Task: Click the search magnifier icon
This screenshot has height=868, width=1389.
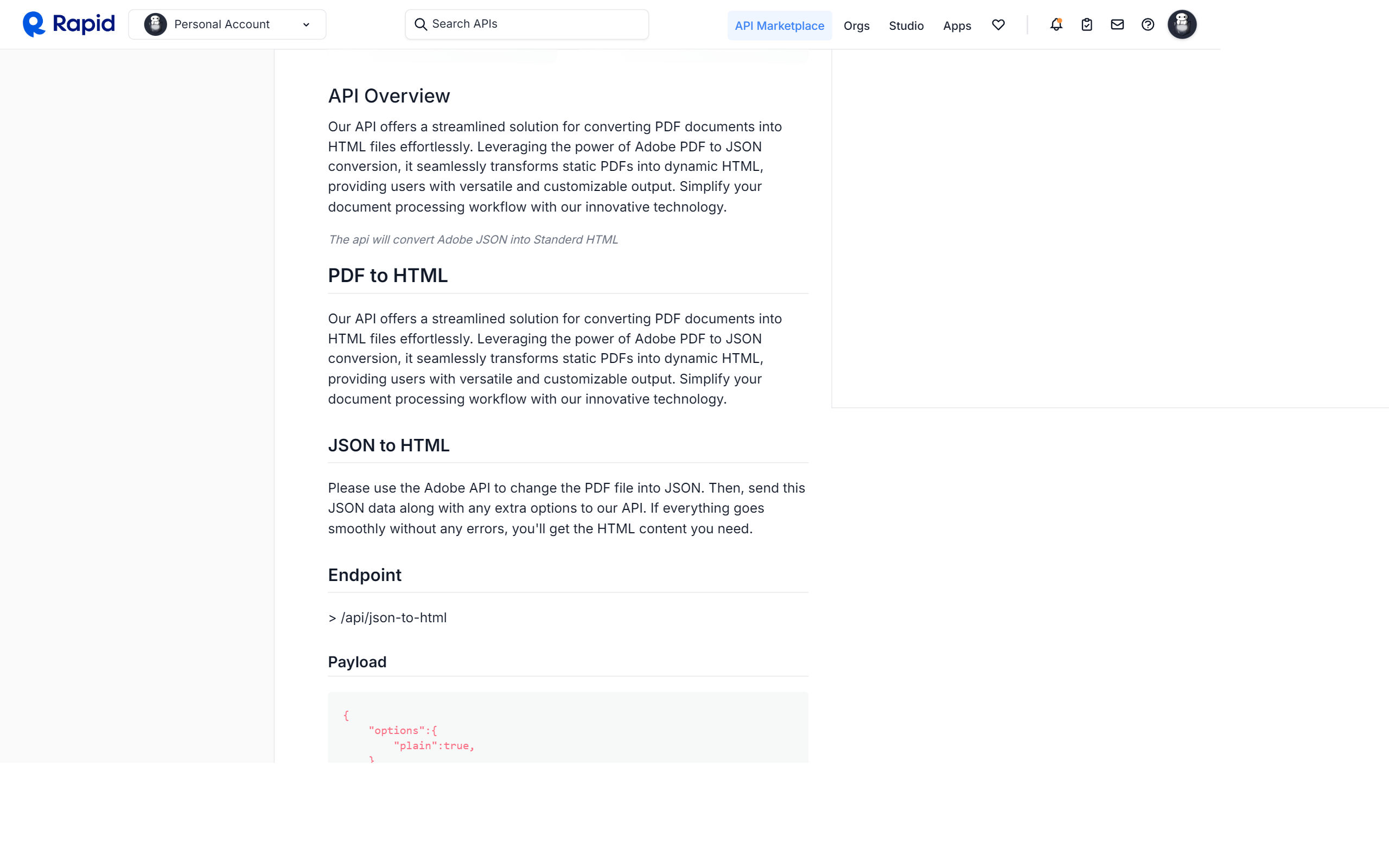Action: click(x=420, y=23)
